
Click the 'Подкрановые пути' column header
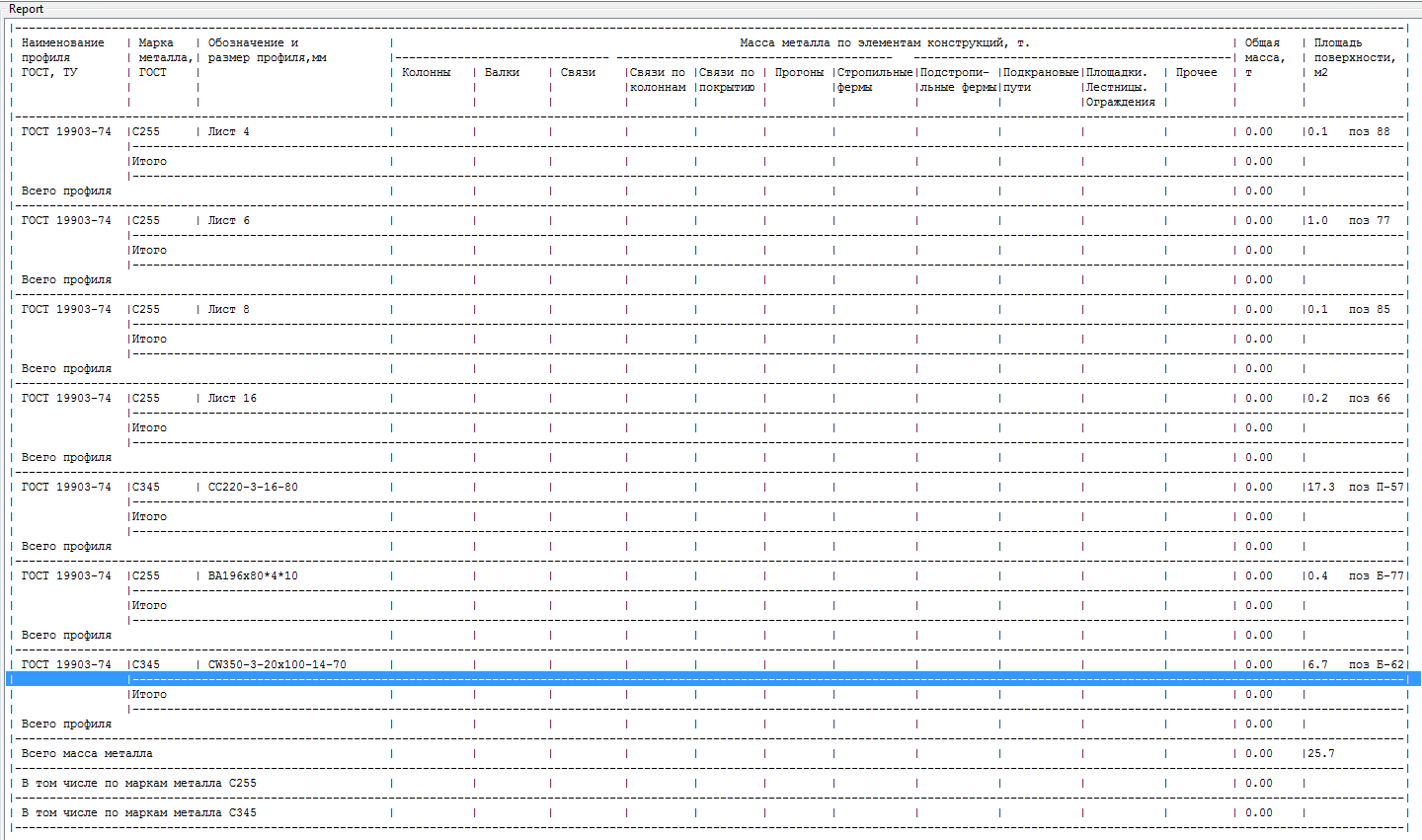click(1041, 79)
